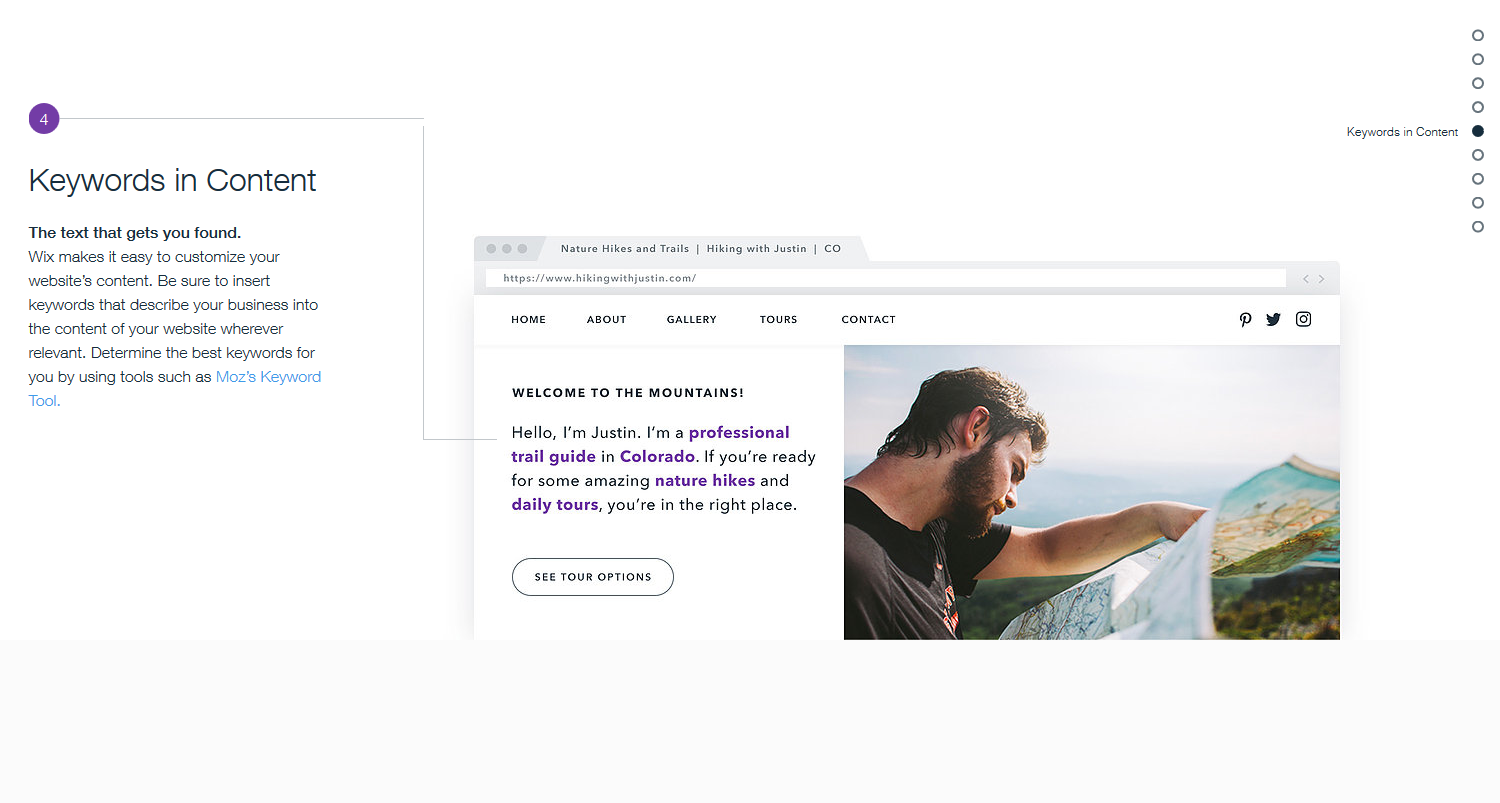Open the Pinterest icon in mock site header
This screenshot has height=803, width=1500.
pyautogui.click(x=1245, y=320)
